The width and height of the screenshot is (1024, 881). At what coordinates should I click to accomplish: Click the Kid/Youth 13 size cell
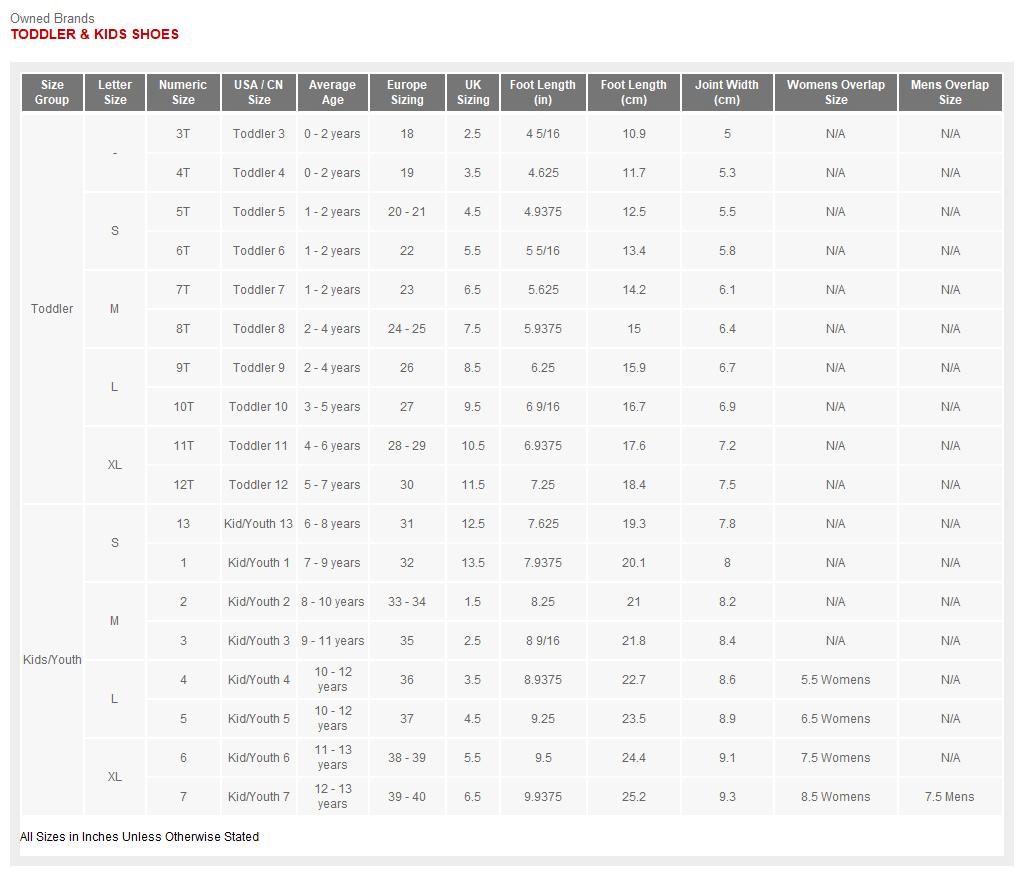[x=259, y=524]
